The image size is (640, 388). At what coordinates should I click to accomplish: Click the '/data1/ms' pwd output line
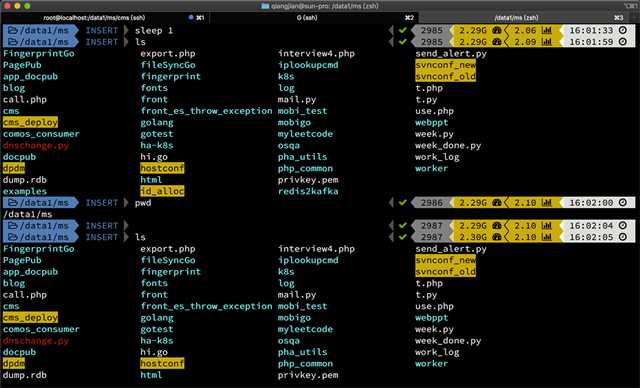28,214
